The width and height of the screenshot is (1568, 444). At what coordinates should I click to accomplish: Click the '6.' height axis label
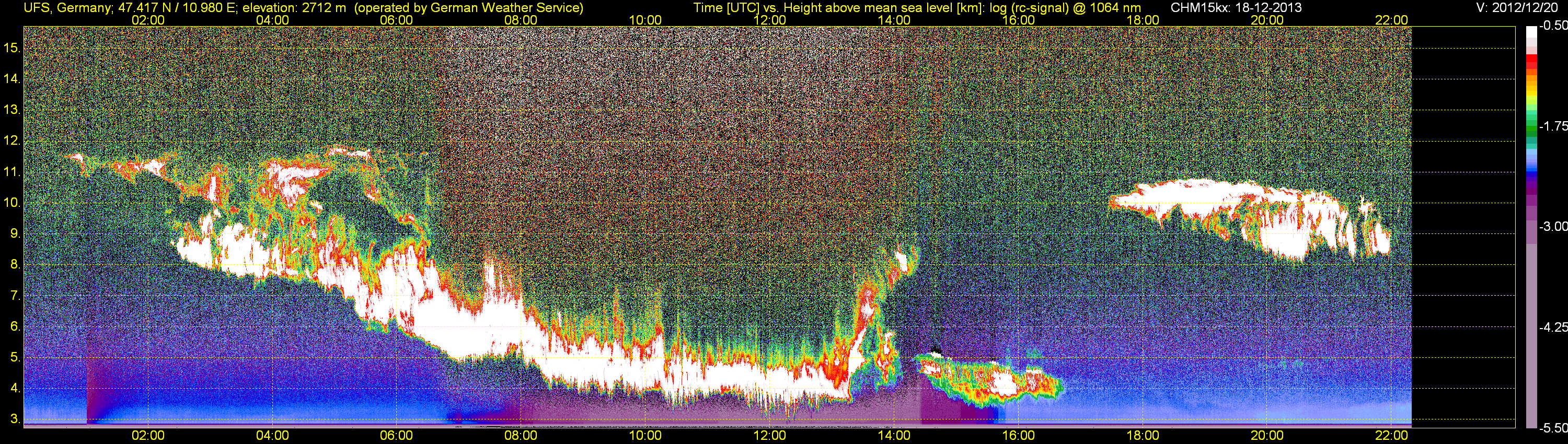[x=15, y=326]
